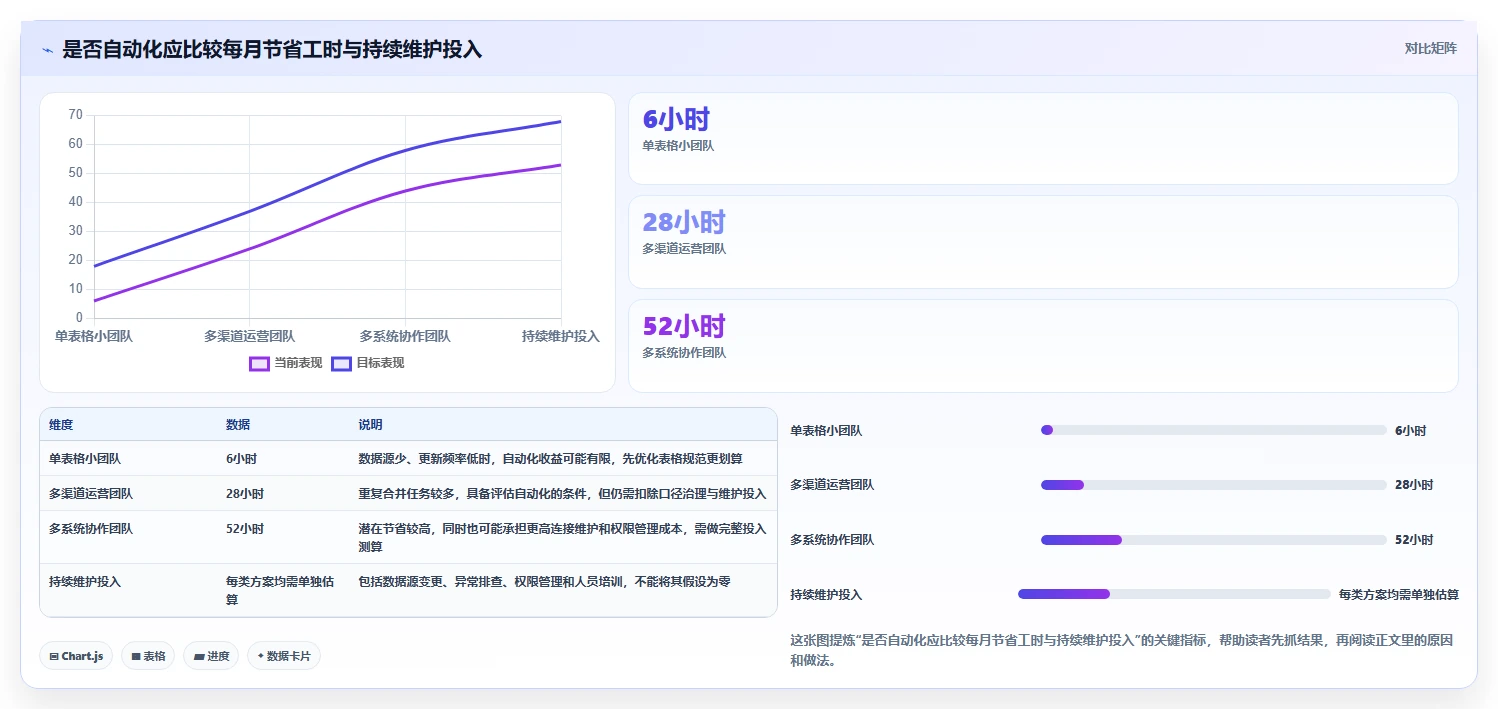Select table cell 持续维护投入

85,581
